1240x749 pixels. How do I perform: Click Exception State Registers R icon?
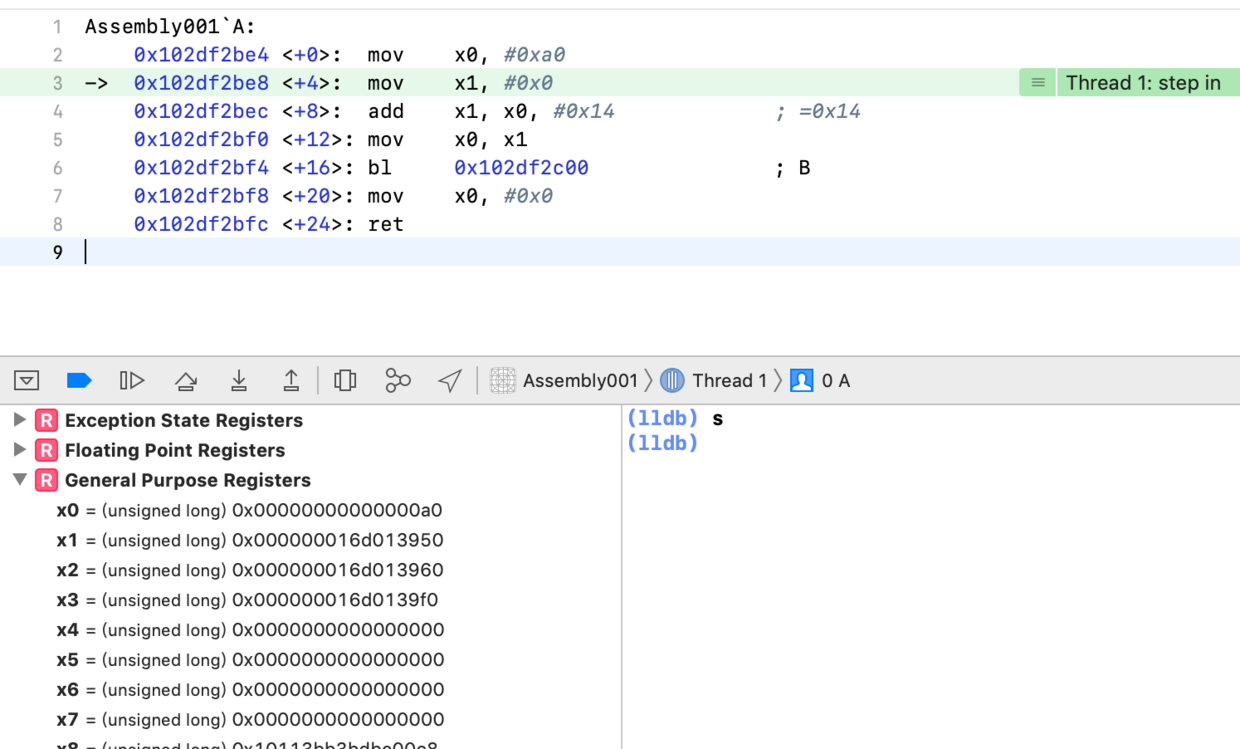46,420
